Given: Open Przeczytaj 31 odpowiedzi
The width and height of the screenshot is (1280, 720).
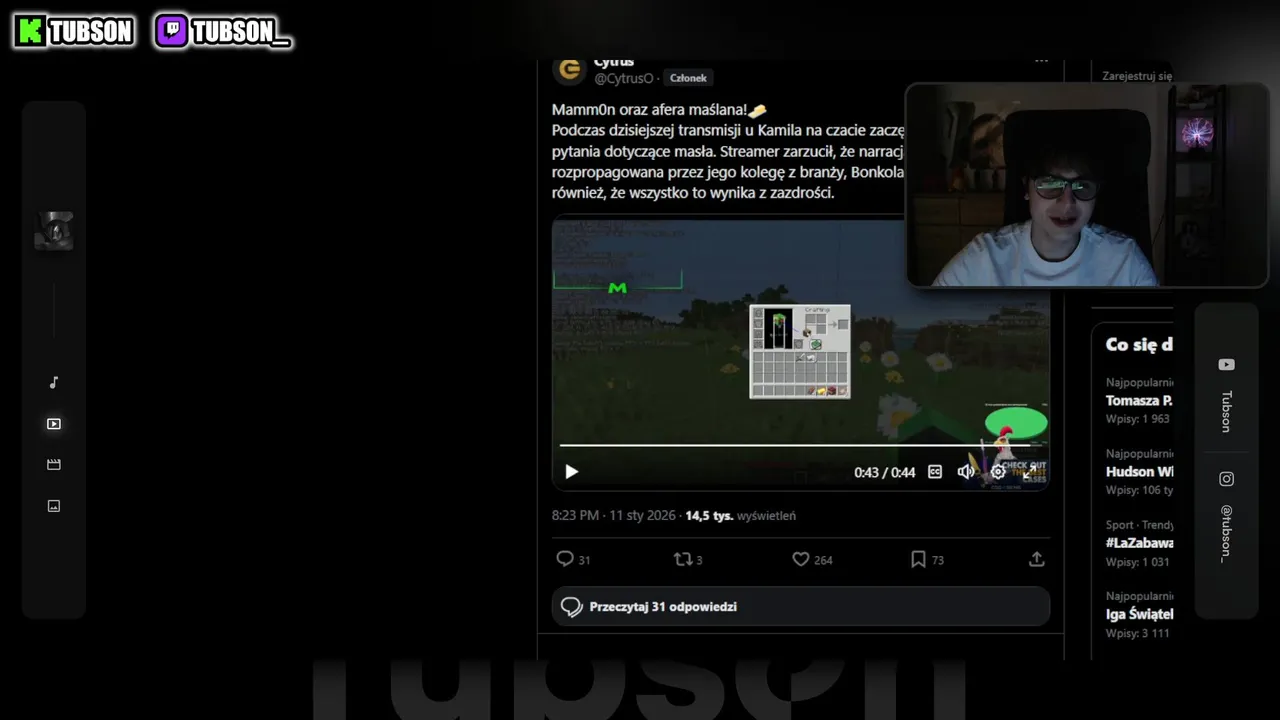Looking at the screenshot, I should (x=800, y=606).
